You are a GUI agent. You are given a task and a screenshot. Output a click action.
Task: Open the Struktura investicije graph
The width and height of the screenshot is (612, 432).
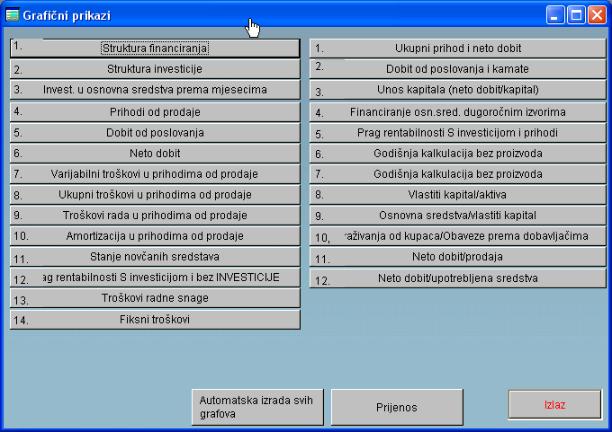click(x=155, y=69)
